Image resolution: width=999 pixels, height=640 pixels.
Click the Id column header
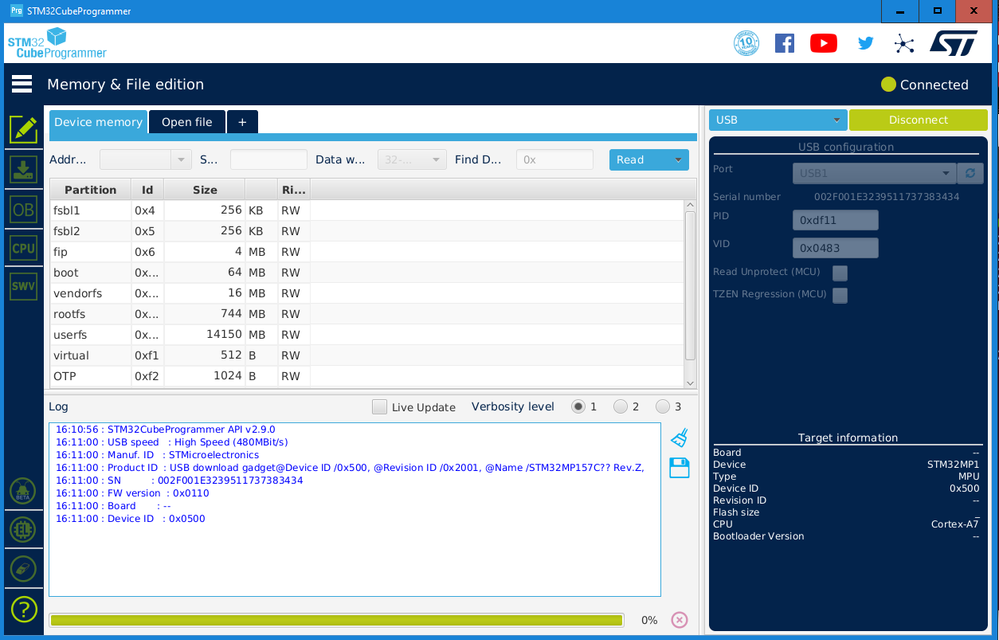pos(147,190)
